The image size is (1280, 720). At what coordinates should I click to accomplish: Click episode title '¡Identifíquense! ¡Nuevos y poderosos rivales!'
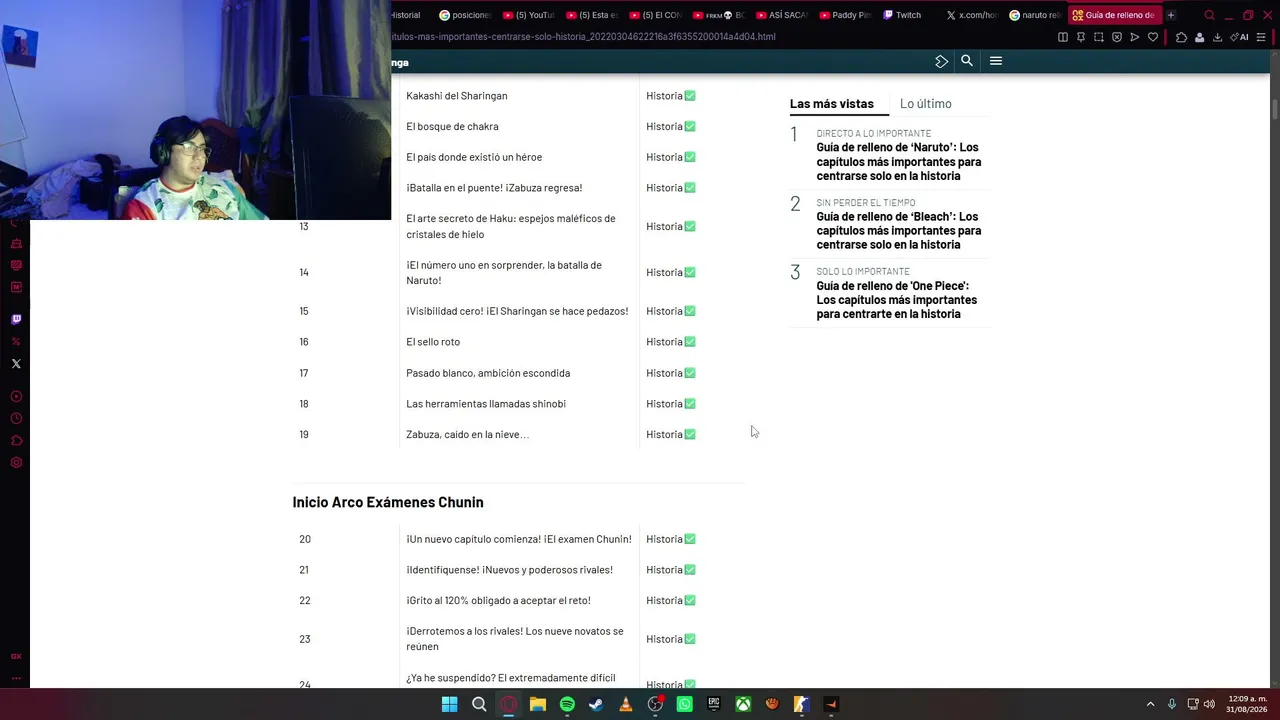tap(509, 570)
